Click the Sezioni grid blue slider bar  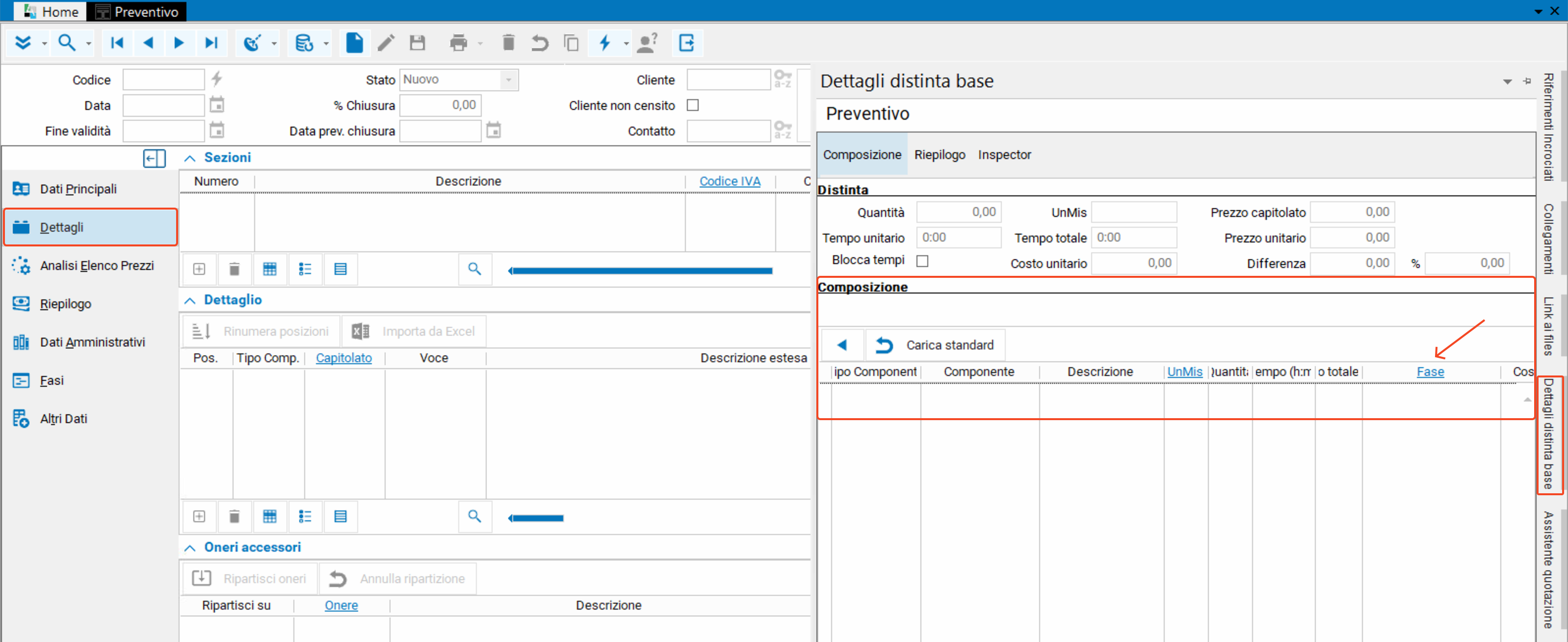(640, 270)
